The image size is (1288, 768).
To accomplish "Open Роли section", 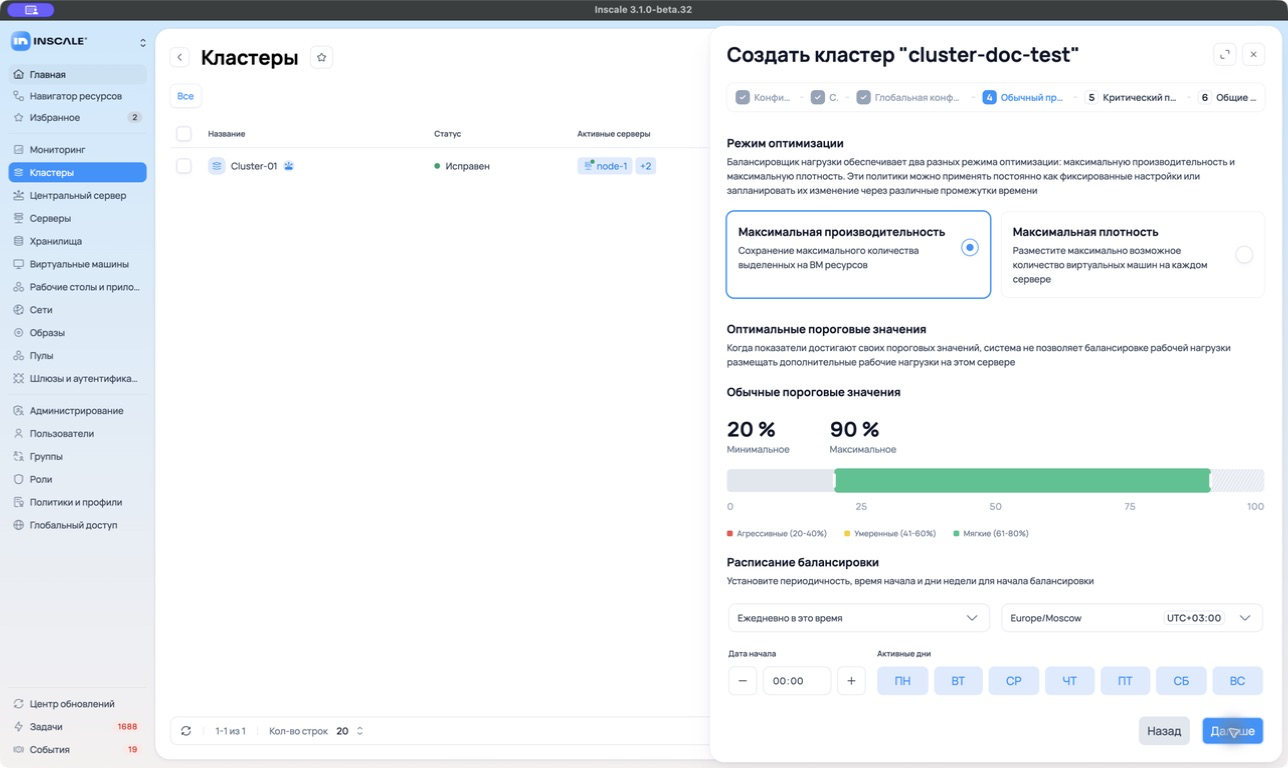I will pos(77,479).
